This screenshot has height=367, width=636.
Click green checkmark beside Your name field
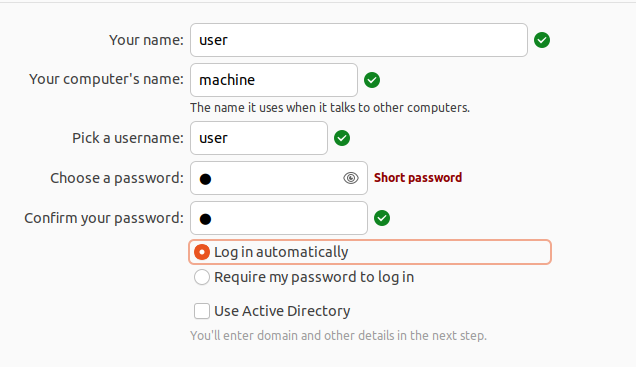pos(542,40)
